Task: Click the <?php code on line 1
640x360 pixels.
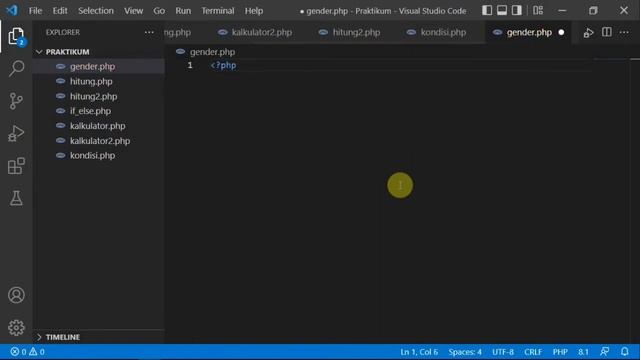Action: [223, 65]
